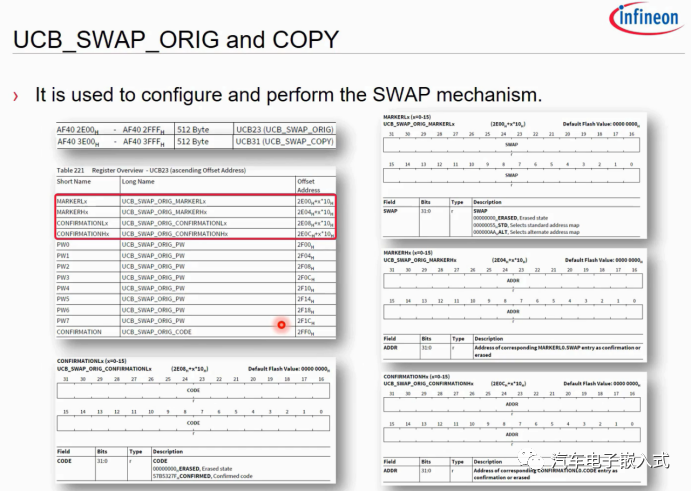Select the MARKERHx short name cell
This screenshot has height=491, width=692.
(x=72, y=212)
